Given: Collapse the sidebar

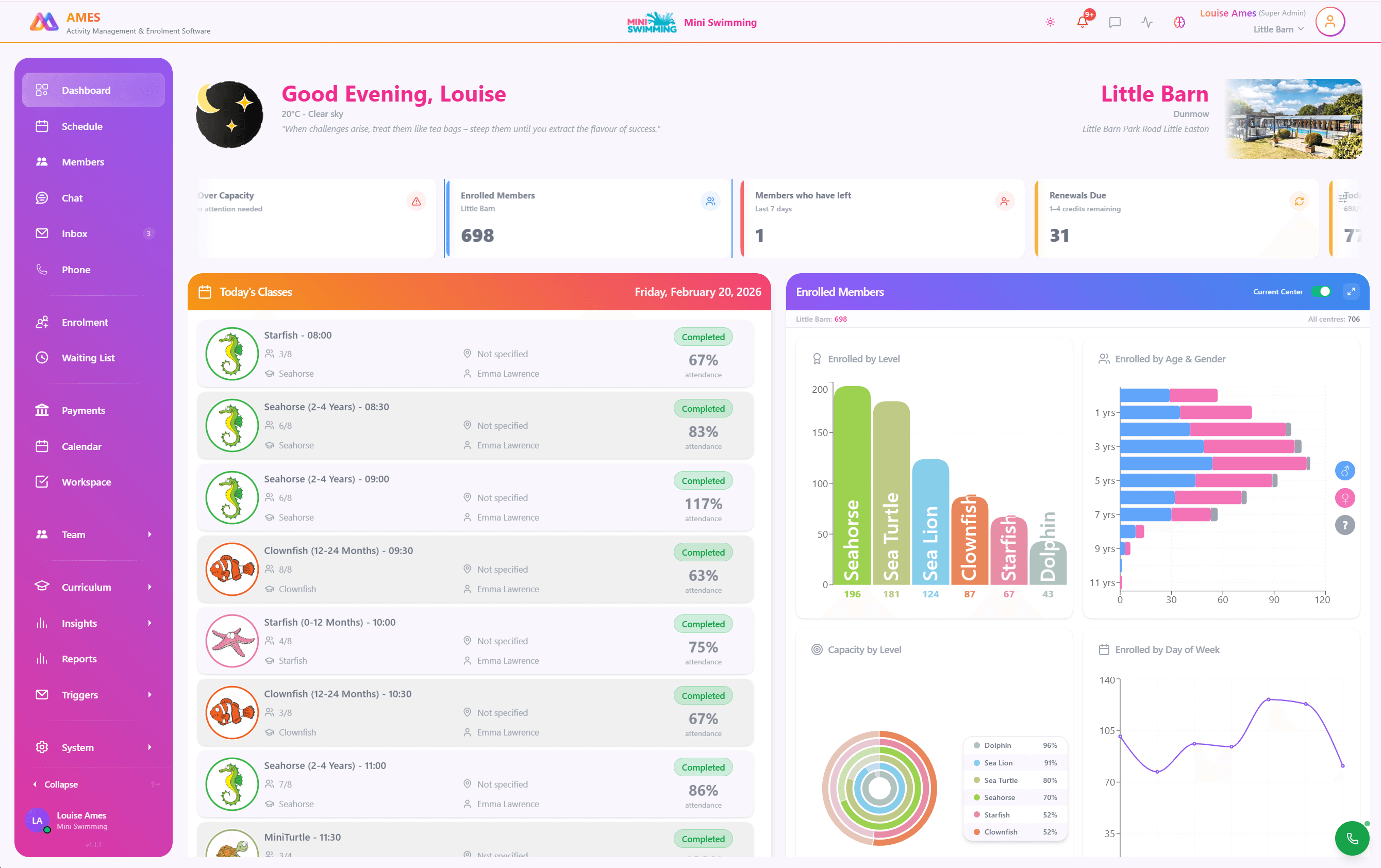Looking at the screenshot, I should 56,784.
